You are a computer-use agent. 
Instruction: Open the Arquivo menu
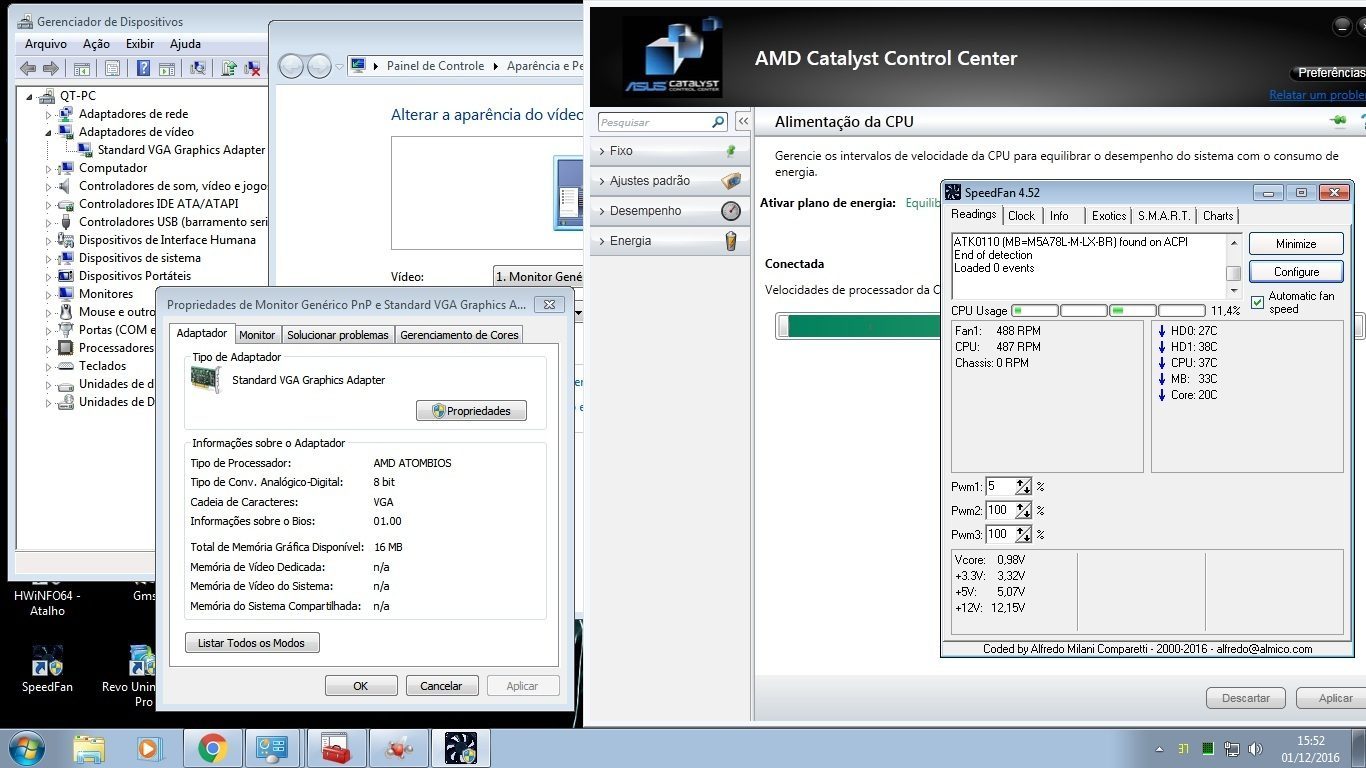(x=45, y=44)
